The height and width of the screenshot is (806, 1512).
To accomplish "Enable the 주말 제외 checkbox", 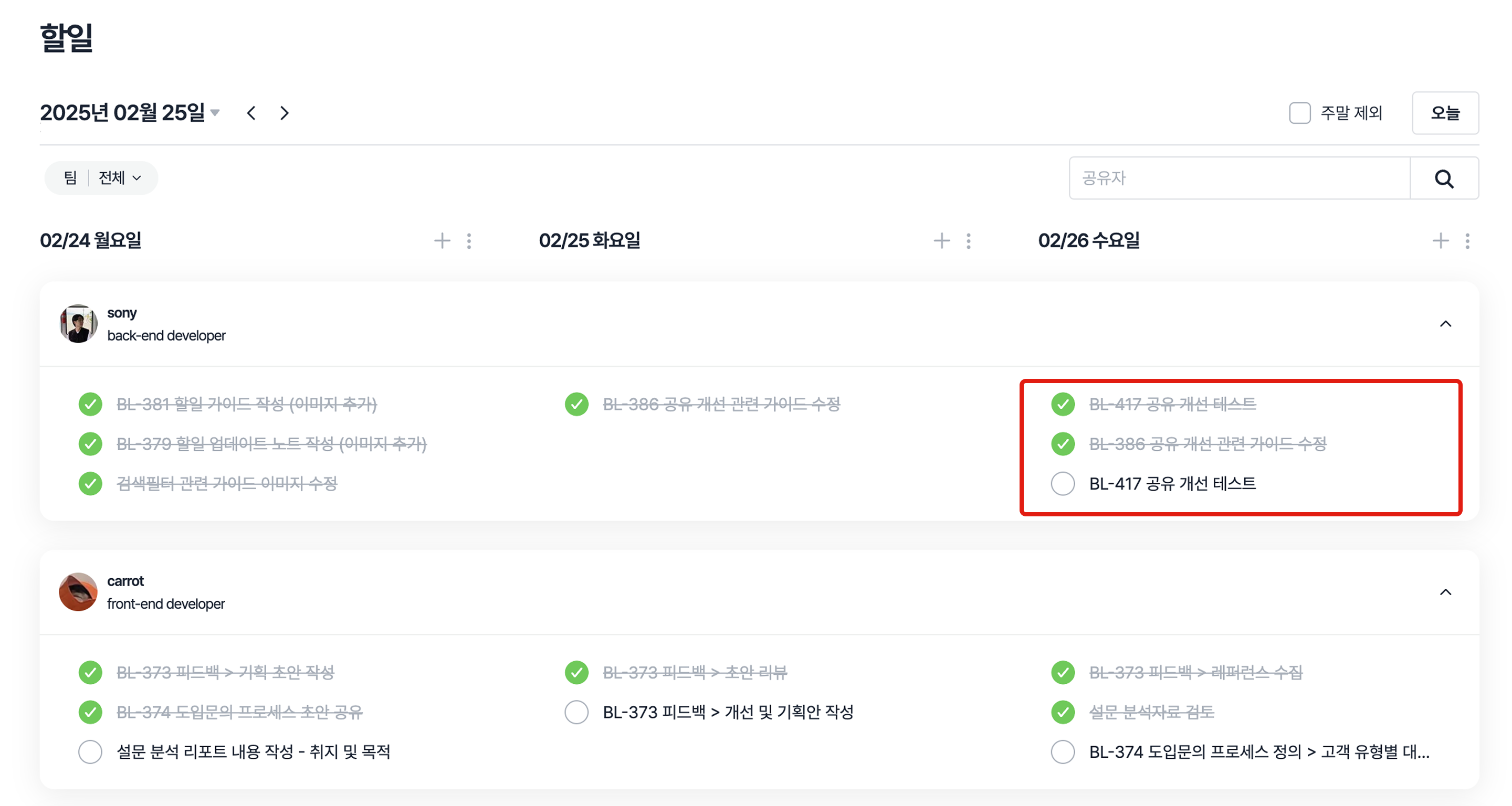I will tap(1299, 113).
